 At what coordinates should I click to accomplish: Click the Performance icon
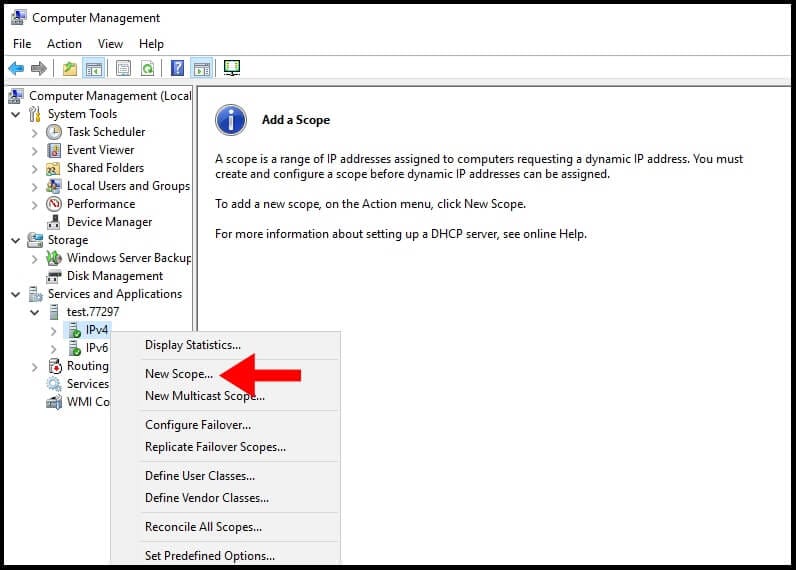[x=54, y=204]
